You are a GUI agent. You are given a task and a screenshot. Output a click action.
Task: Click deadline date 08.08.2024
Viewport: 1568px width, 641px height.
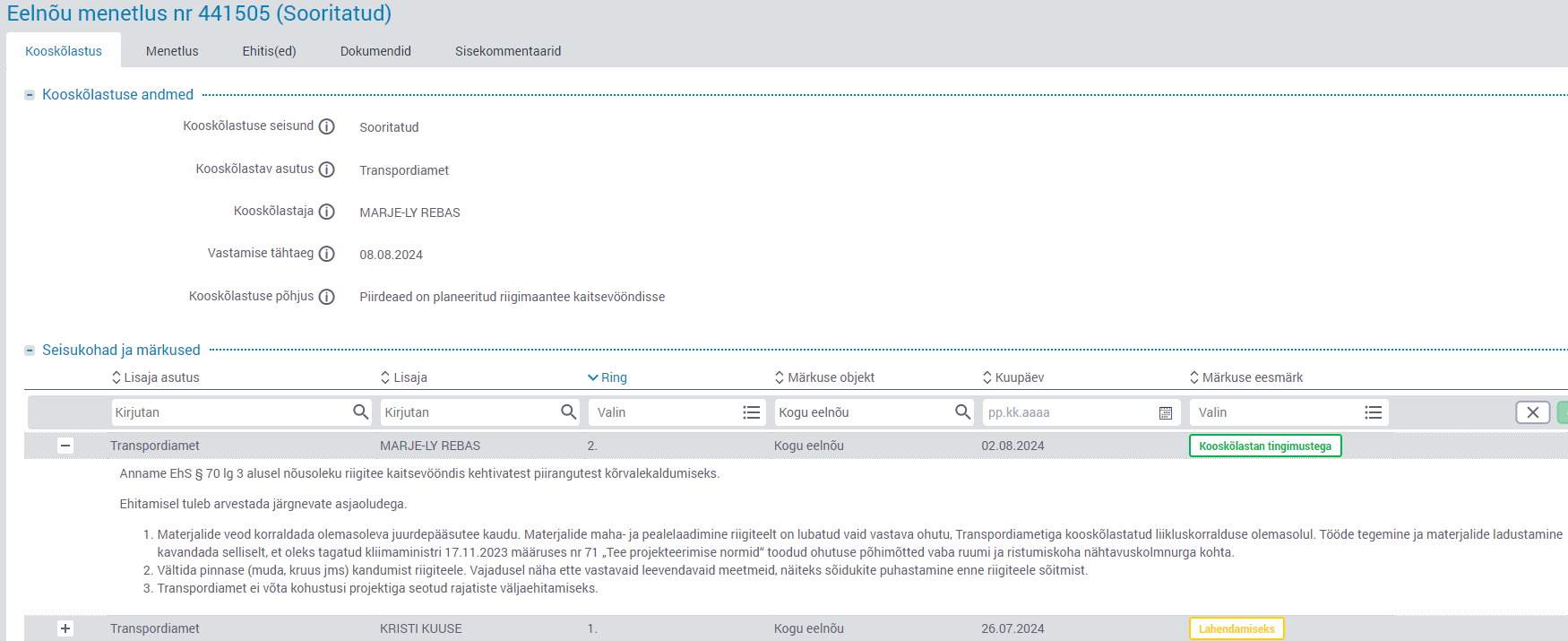391,255
